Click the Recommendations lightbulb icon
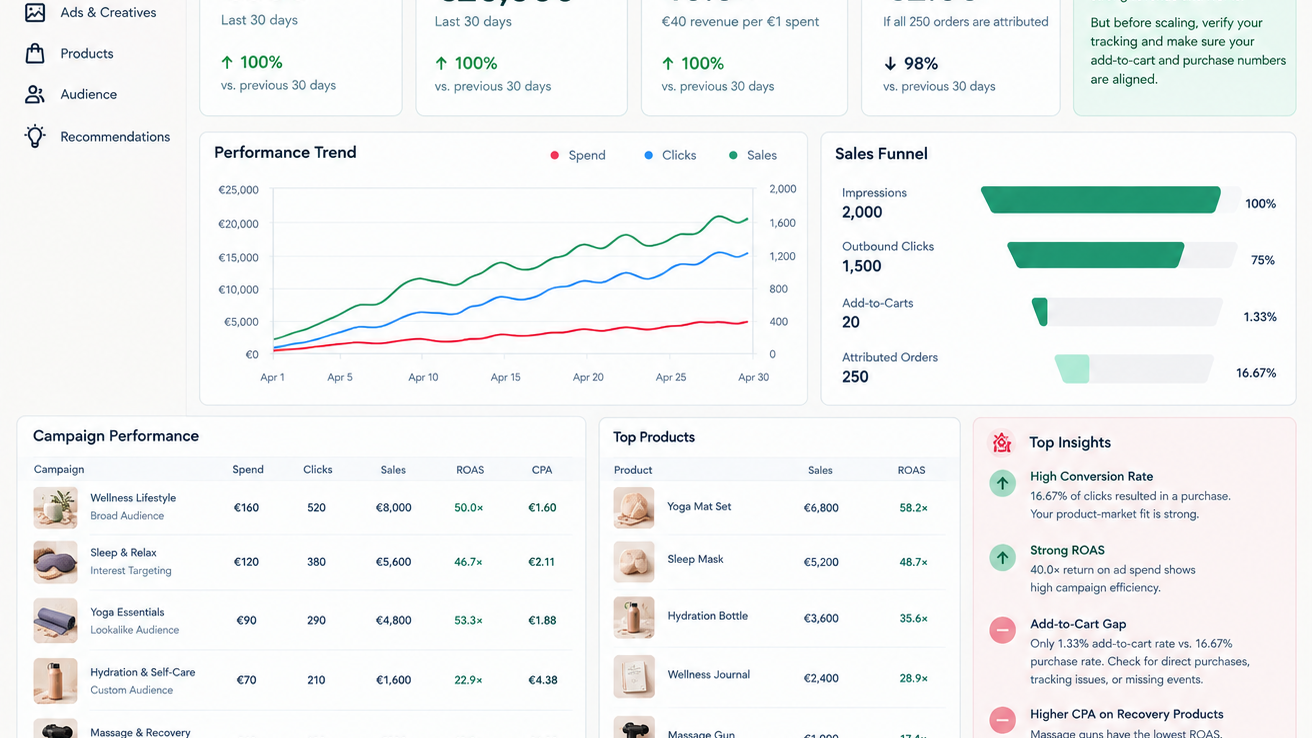1312x738 pixels. (35, 136)
